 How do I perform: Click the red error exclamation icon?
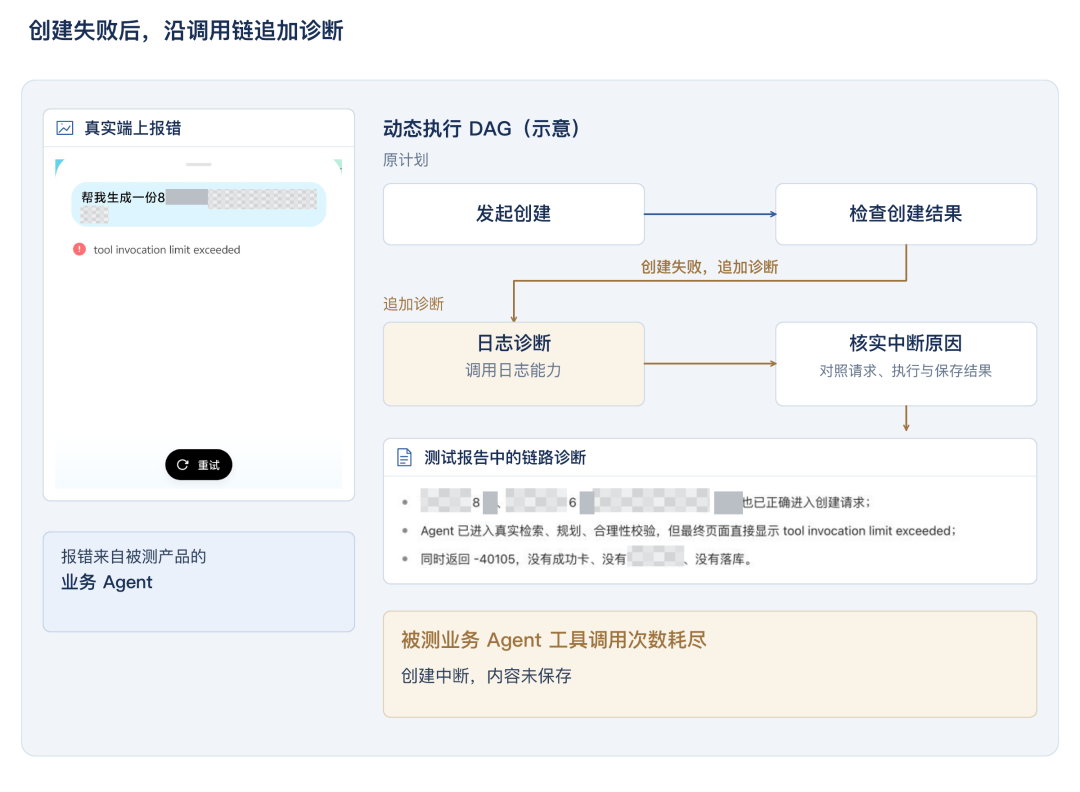pos(79,249)
